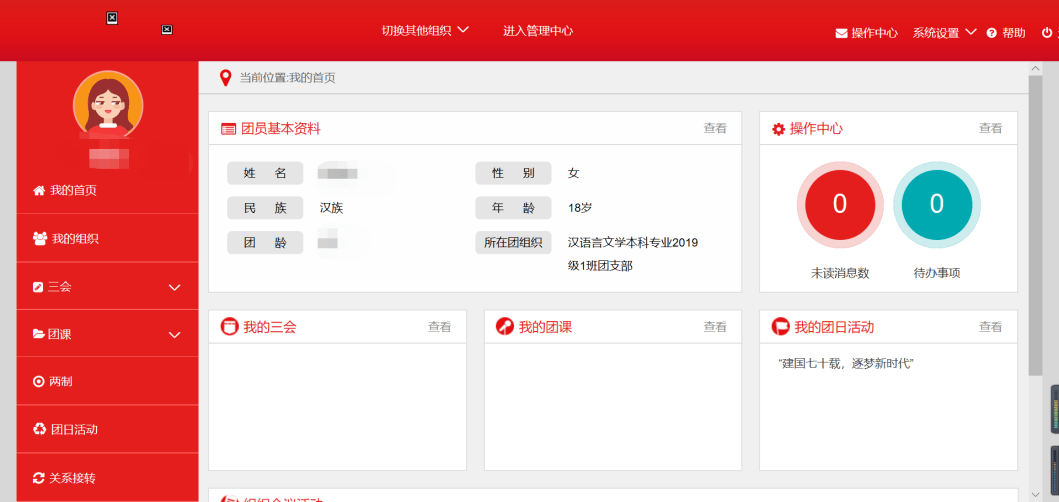Click the target icon beside 两制

click(38, 382)
